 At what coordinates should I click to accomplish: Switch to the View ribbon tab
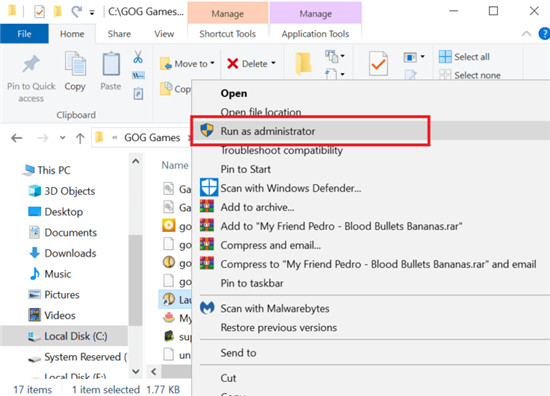pyautogui.click(x=164, y=34)
